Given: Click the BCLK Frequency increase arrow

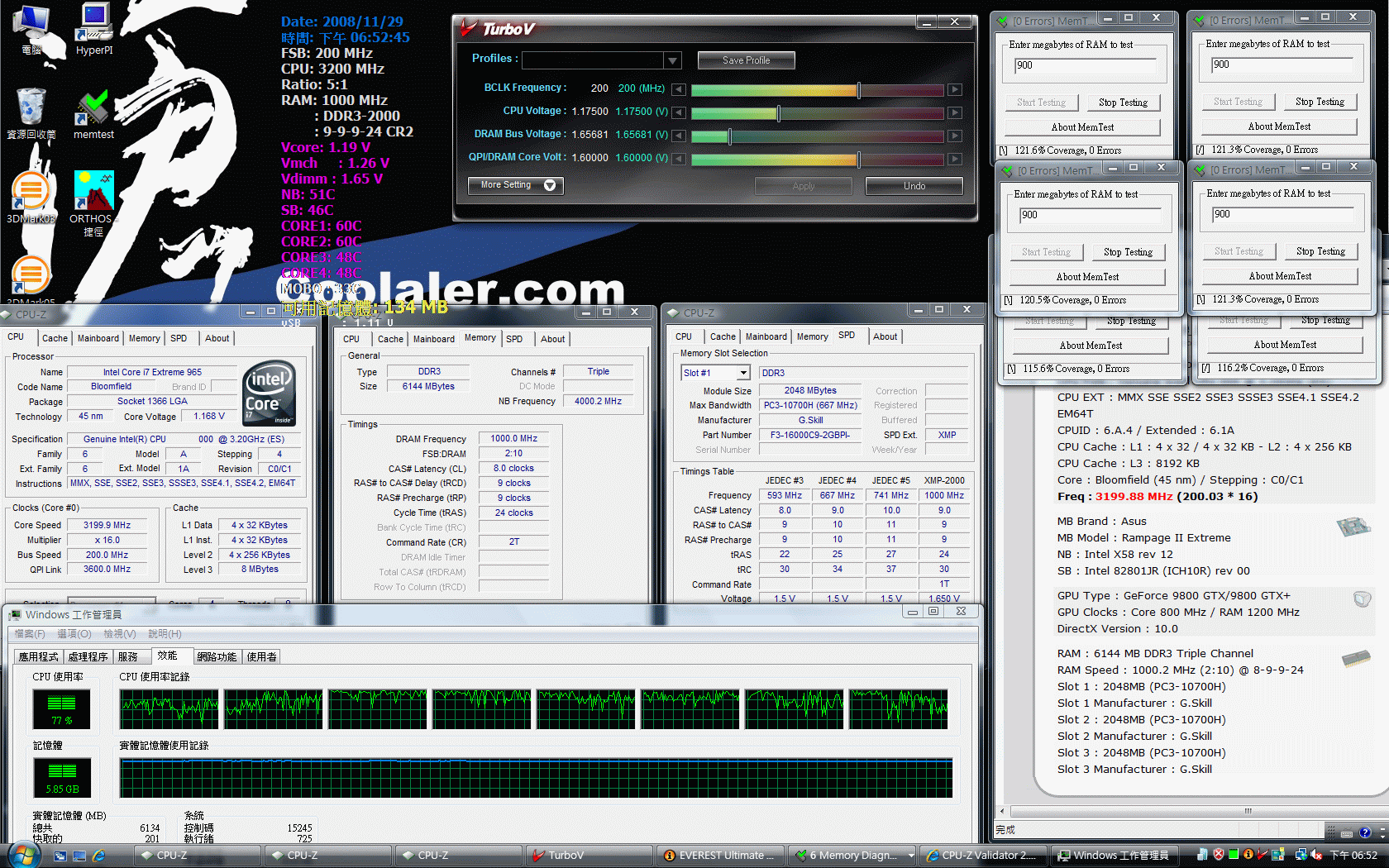Looking at the screenshot, I should point(955,89).
